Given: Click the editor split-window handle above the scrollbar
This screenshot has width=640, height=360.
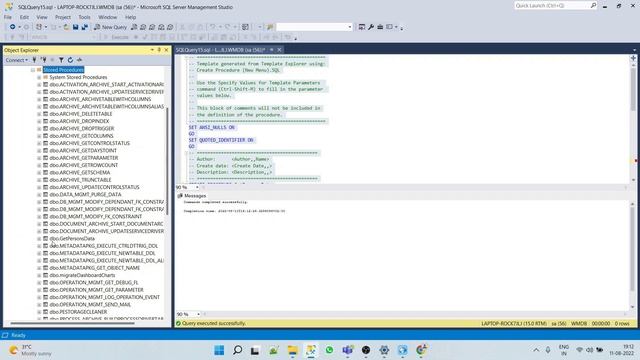Looking at the screenshot, I should (633, 58).
